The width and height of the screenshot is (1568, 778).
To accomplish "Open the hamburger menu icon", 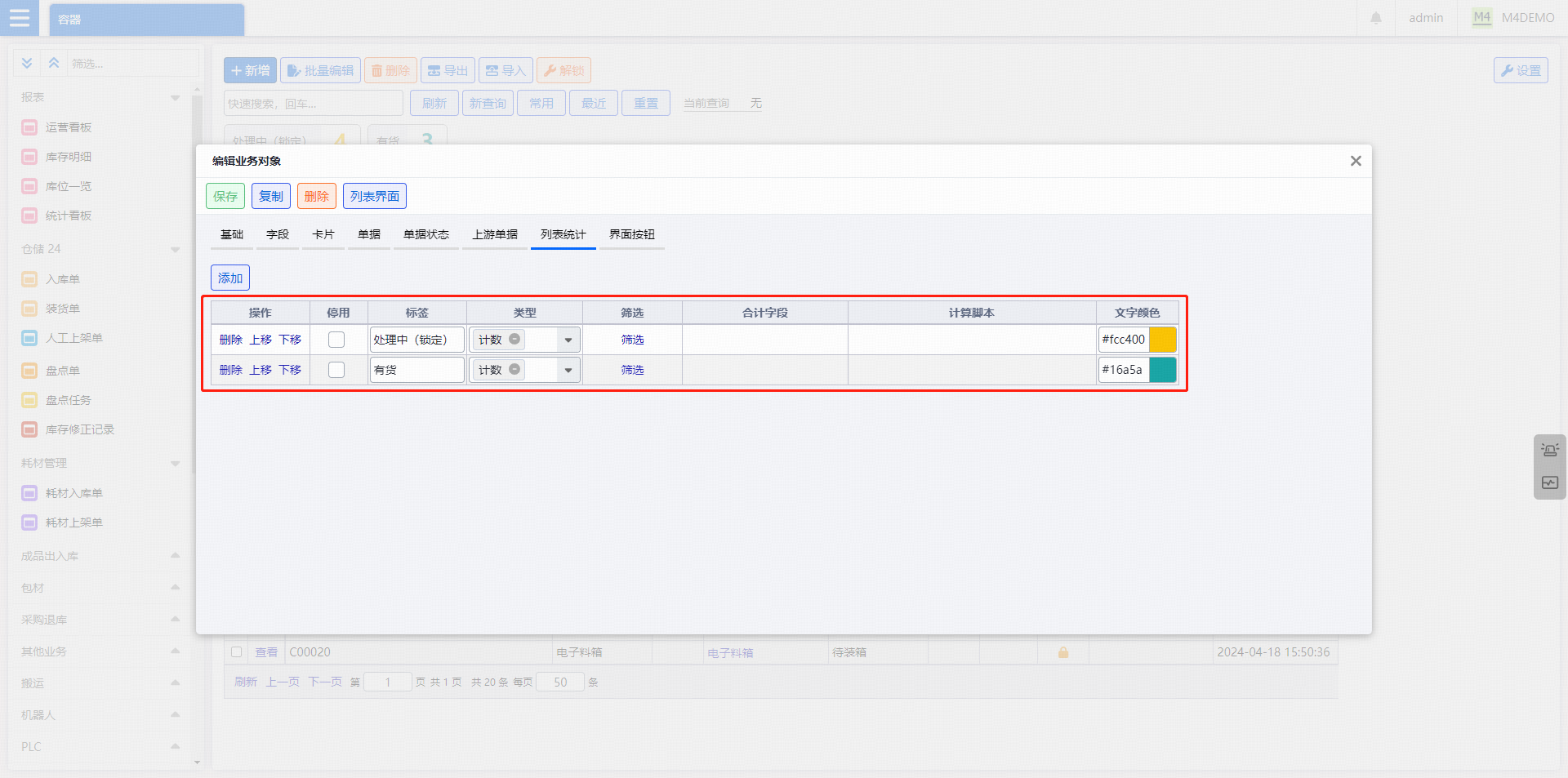I will 19,18.
